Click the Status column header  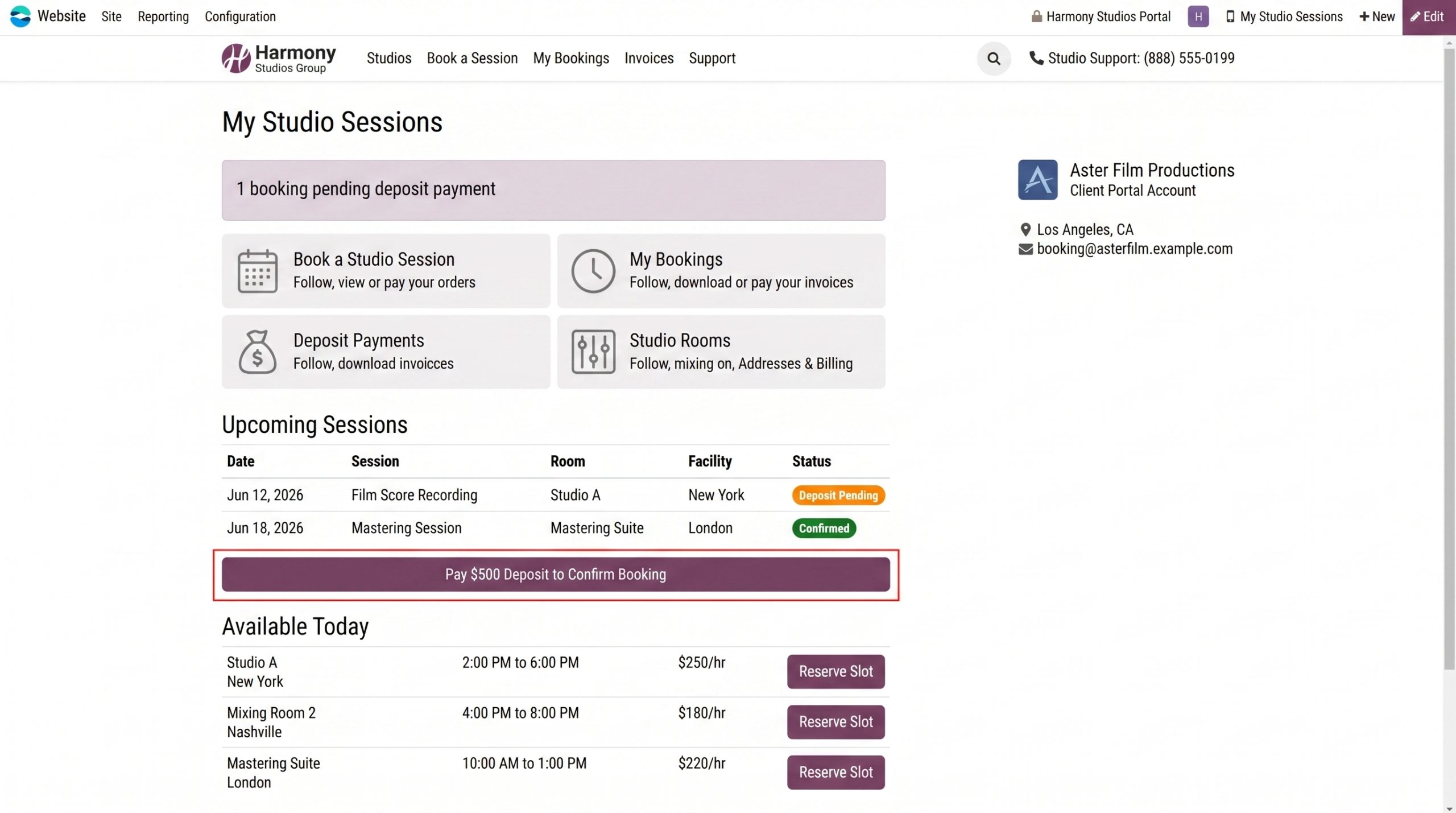point(812,461)
